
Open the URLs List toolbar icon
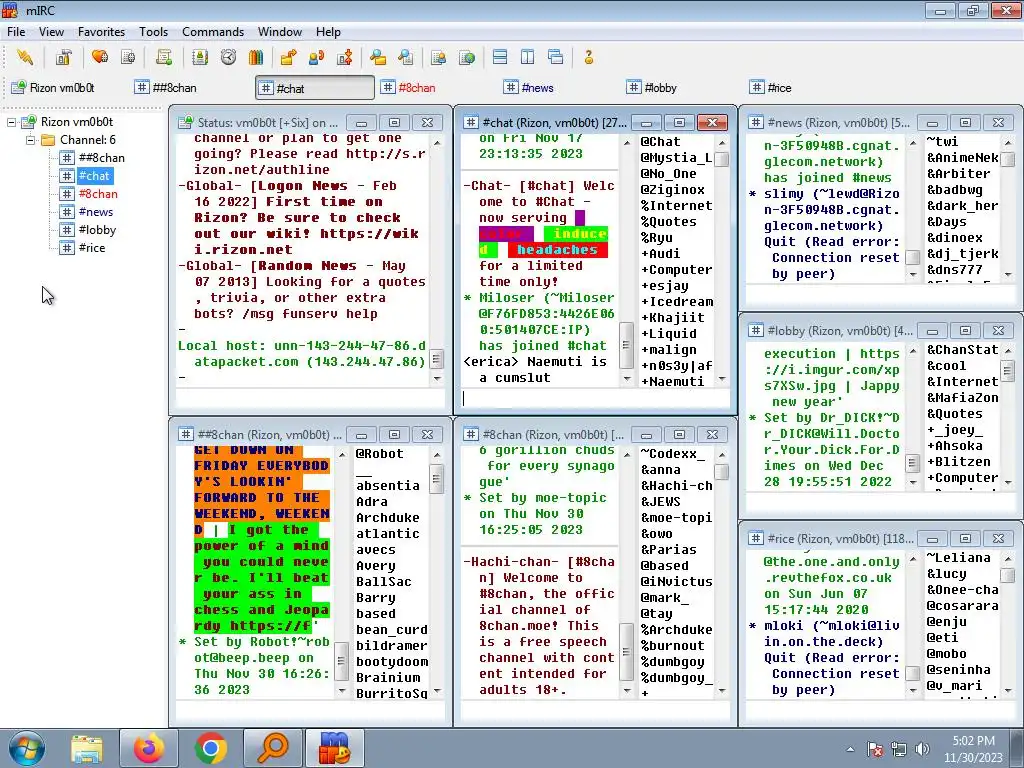pos(467,57)
